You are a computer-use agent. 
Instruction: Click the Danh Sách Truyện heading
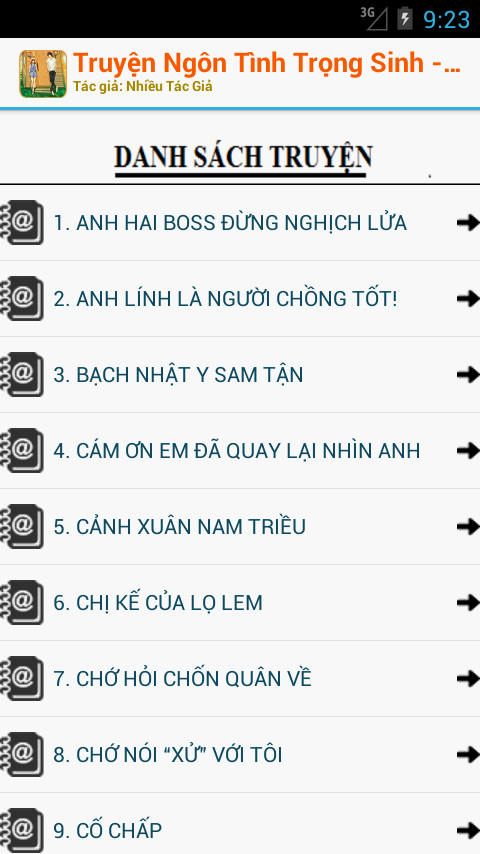coord(243,158)
